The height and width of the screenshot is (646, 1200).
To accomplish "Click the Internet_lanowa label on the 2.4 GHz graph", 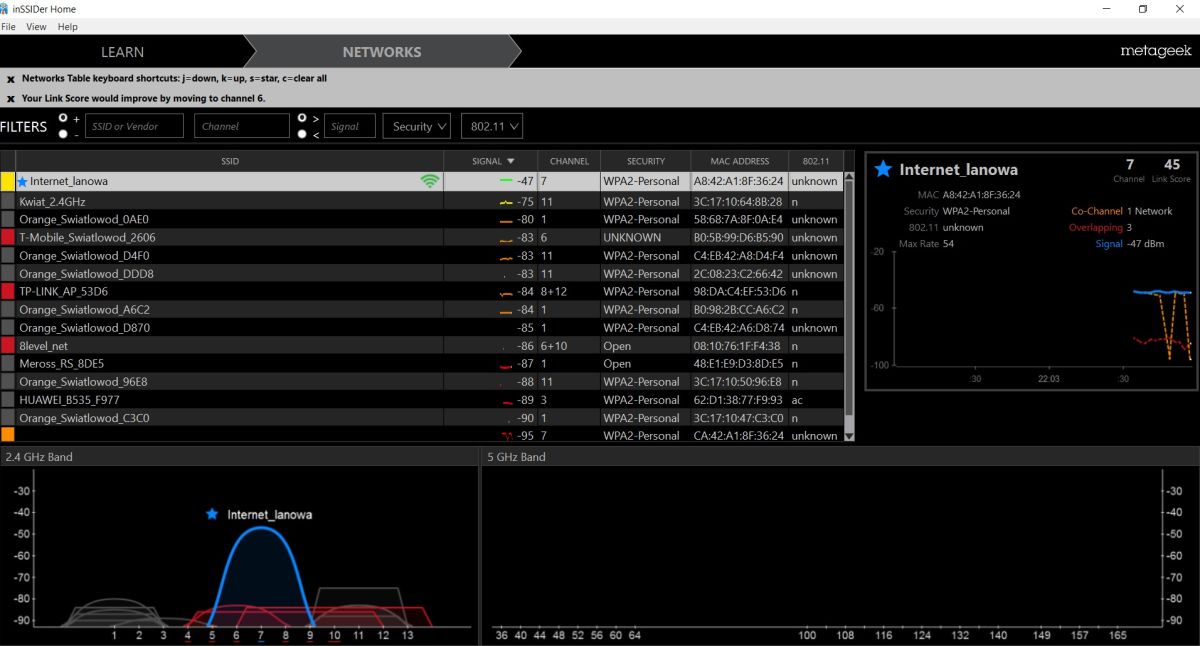I will pos(270,514).
